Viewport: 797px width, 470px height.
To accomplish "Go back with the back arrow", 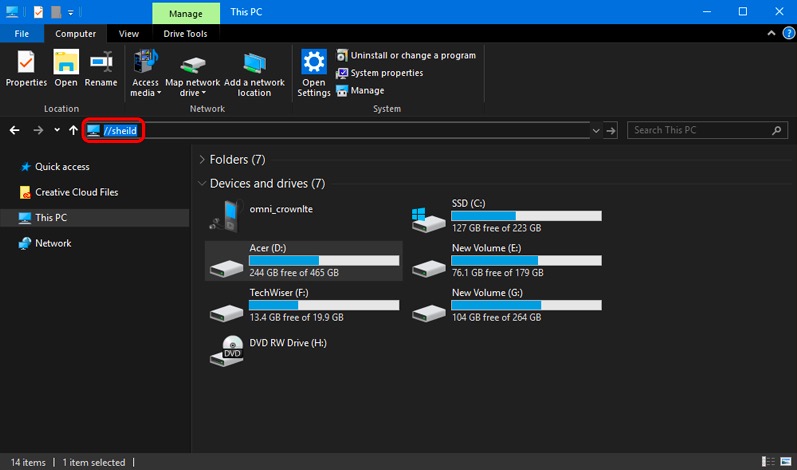I will pyautogui.click(x=15, y=131).
